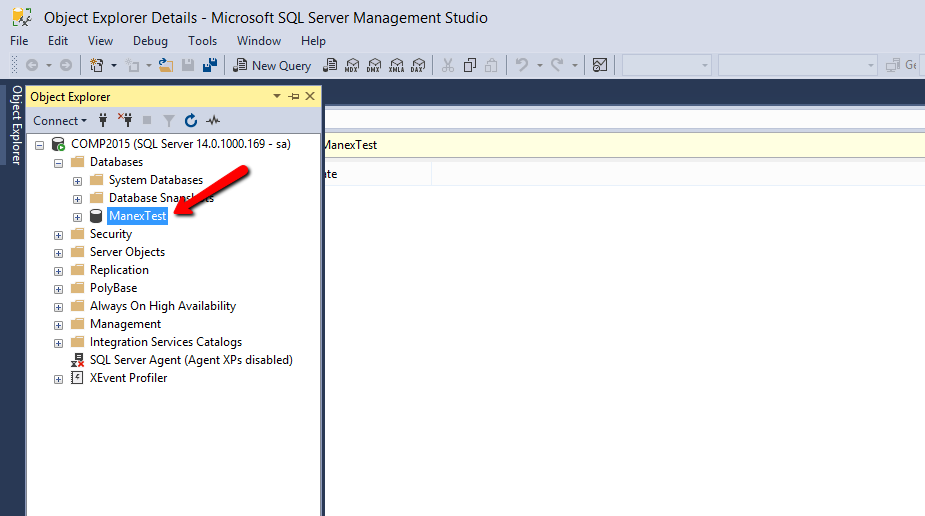Open the New Project dropdown arrow
925x516 pixels.
114,65
